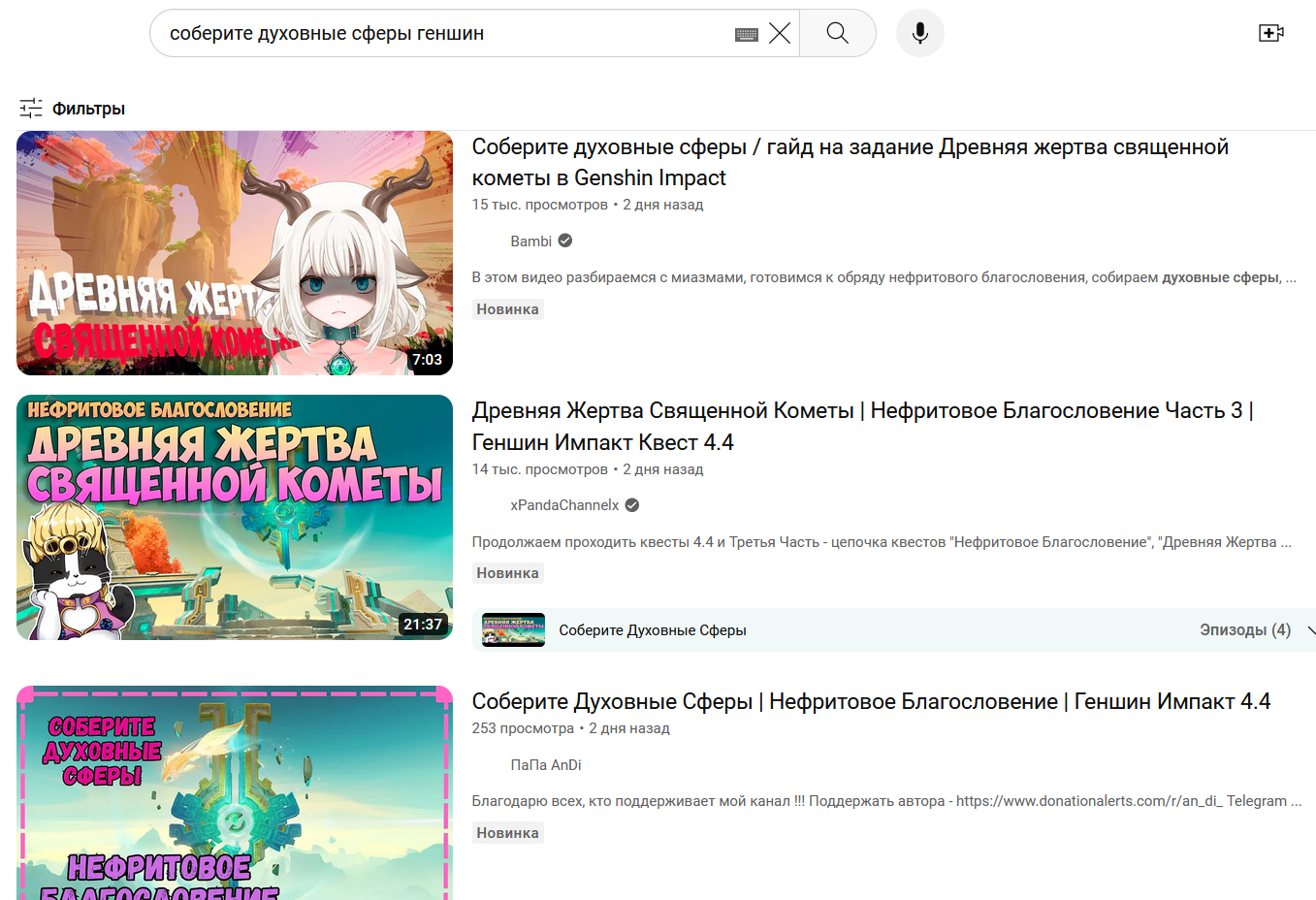1316x900 pixels.
Task: Click the episode chip thumbnail for Соберите Духовные Сферы
Action: (513, 630)
